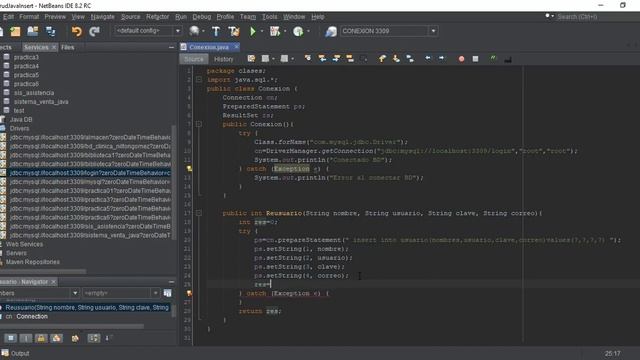Collapse the Reusuario method fold on line 17
The width and height of the screenshot is (640, 360).
(x=198, y=213)
